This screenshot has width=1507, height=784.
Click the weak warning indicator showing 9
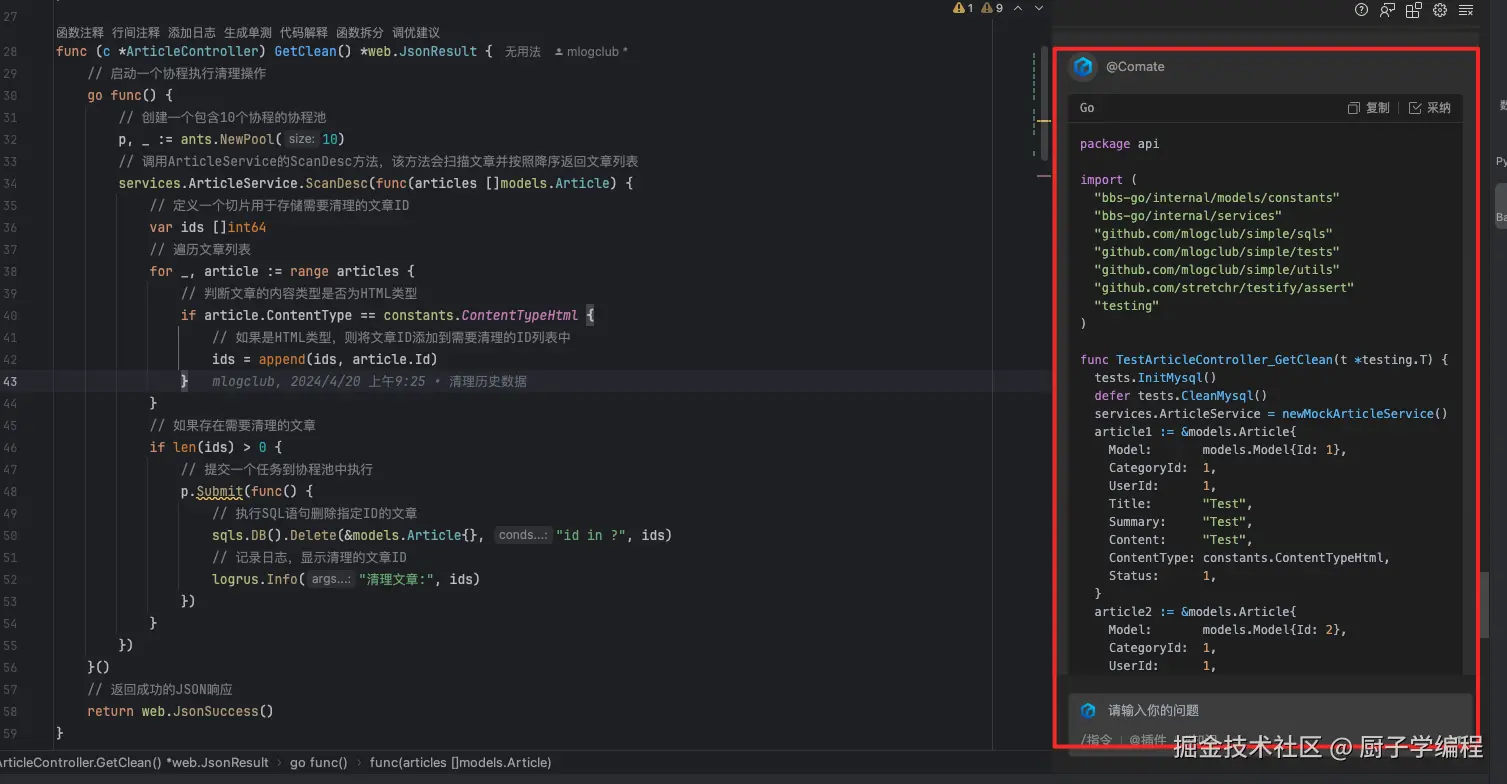click(x=993, y=8)
